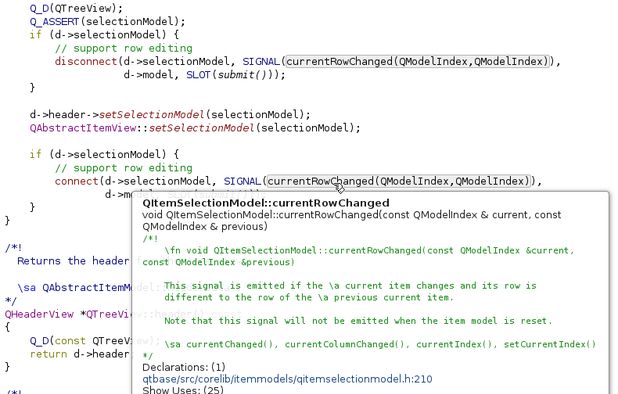Click currentRowChanged signature in the disconnect call

point(417,61)
